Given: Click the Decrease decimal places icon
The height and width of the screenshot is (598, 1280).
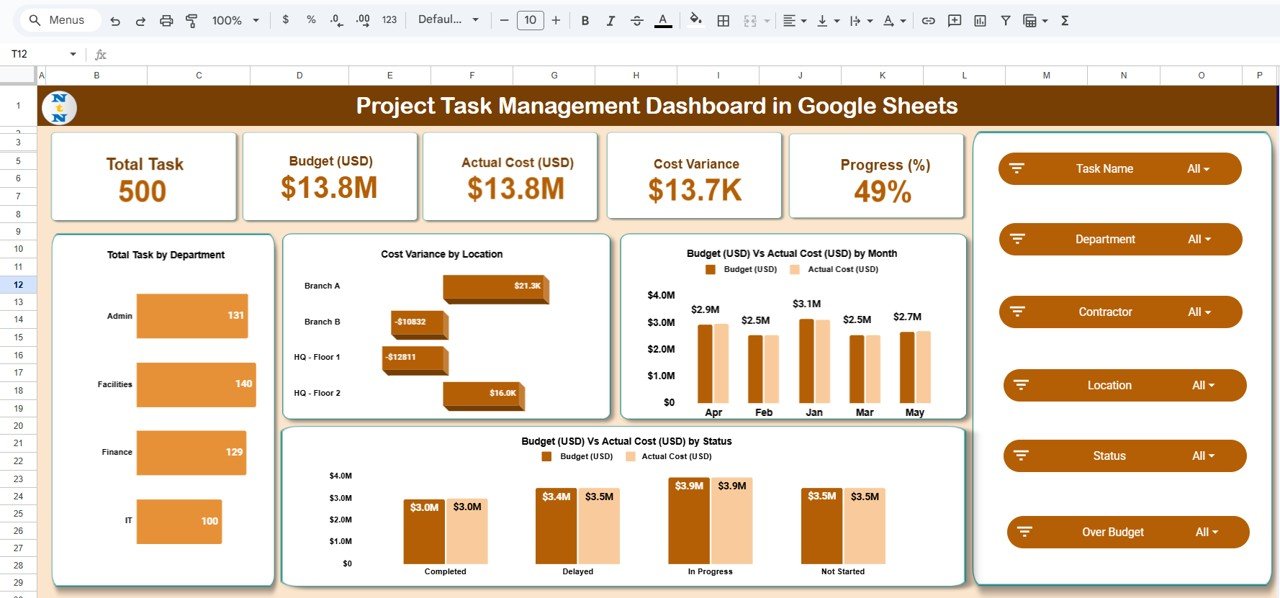Looking at the screenshot, I should (333, 19).
